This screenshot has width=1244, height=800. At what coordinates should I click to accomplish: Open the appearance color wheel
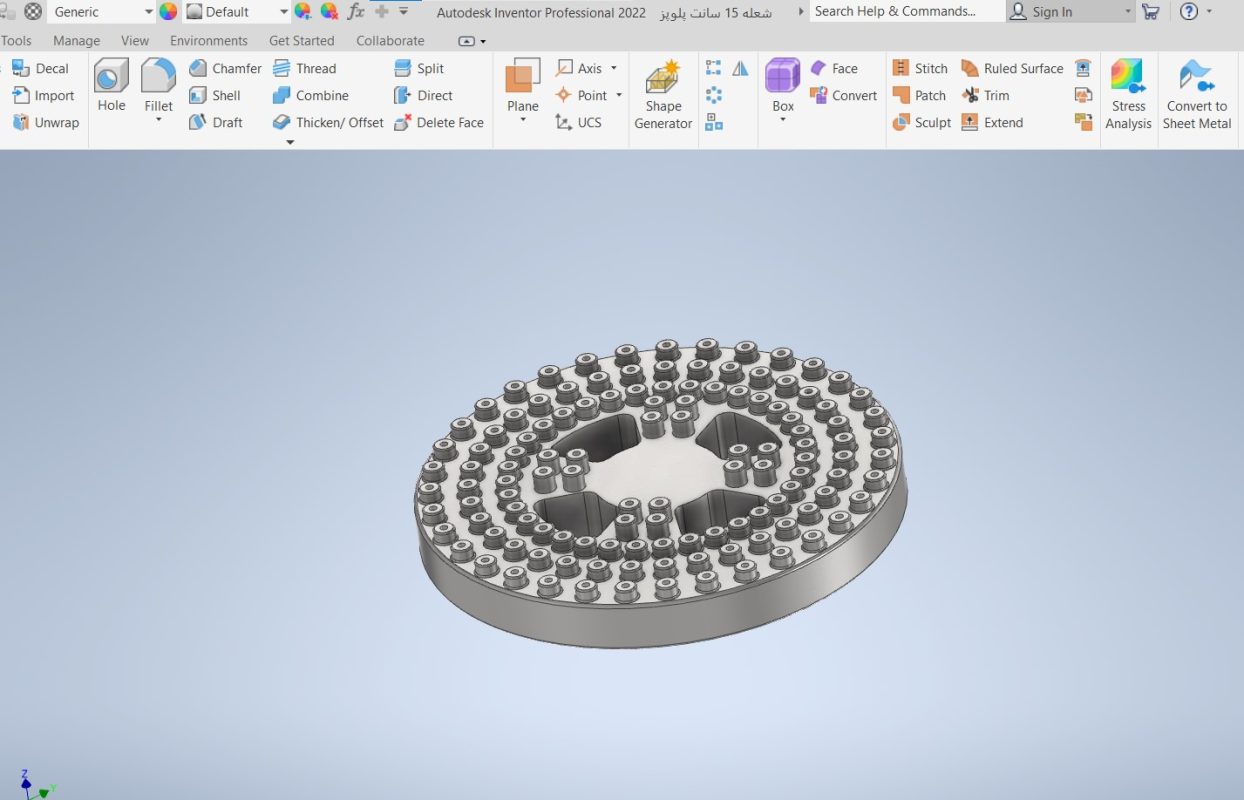(x=168, y=12)
